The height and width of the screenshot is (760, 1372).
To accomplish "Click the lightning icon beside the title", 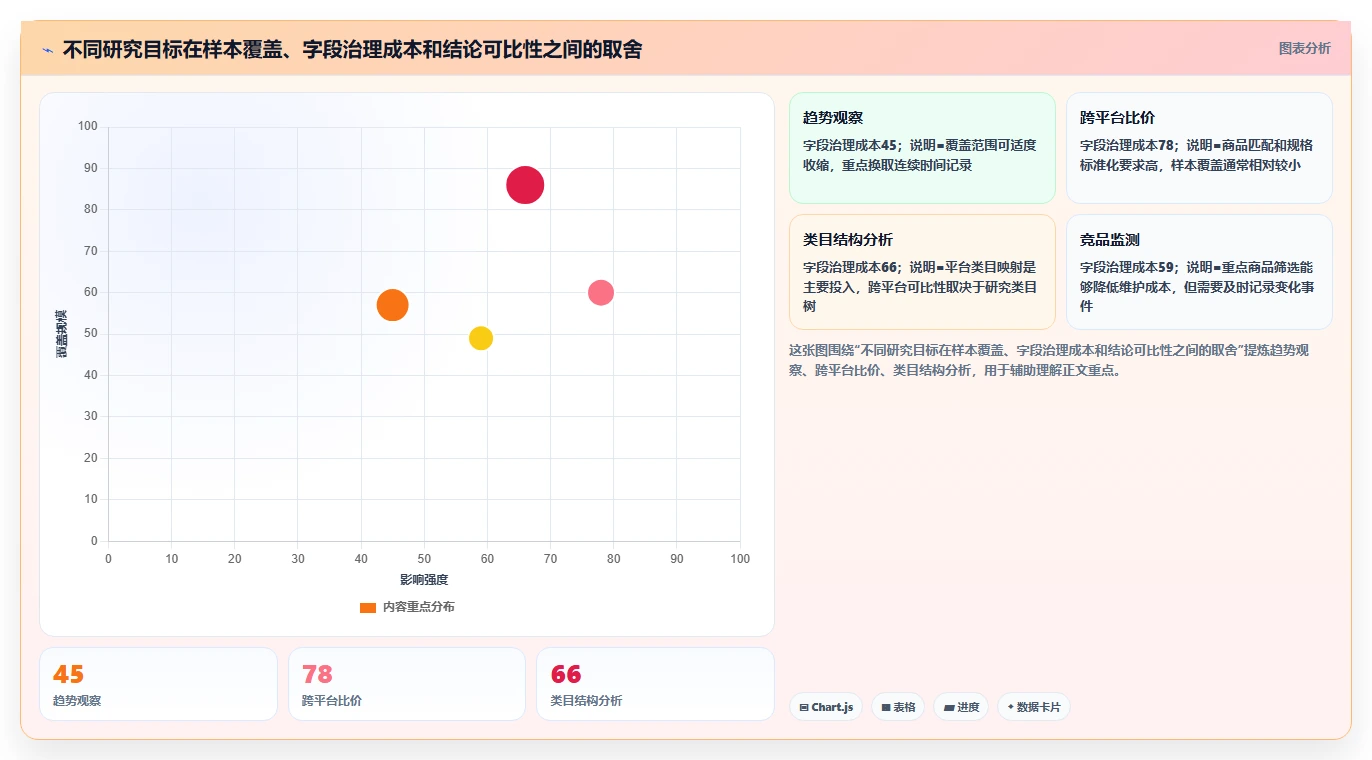I will 47,49.
